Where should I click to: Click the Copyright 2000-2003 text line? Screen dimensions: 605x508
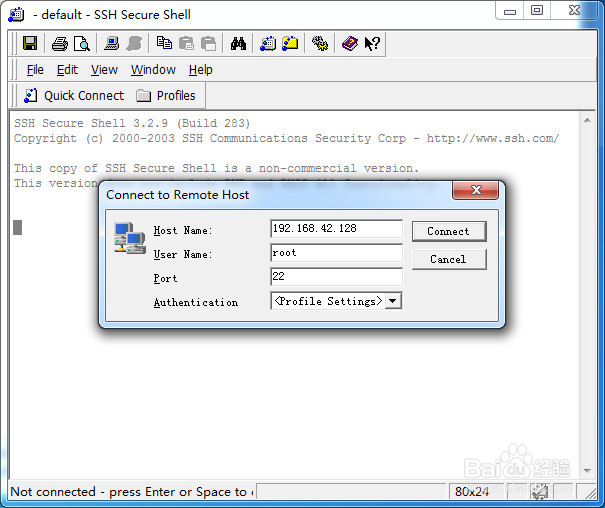[x=287, y=138]
